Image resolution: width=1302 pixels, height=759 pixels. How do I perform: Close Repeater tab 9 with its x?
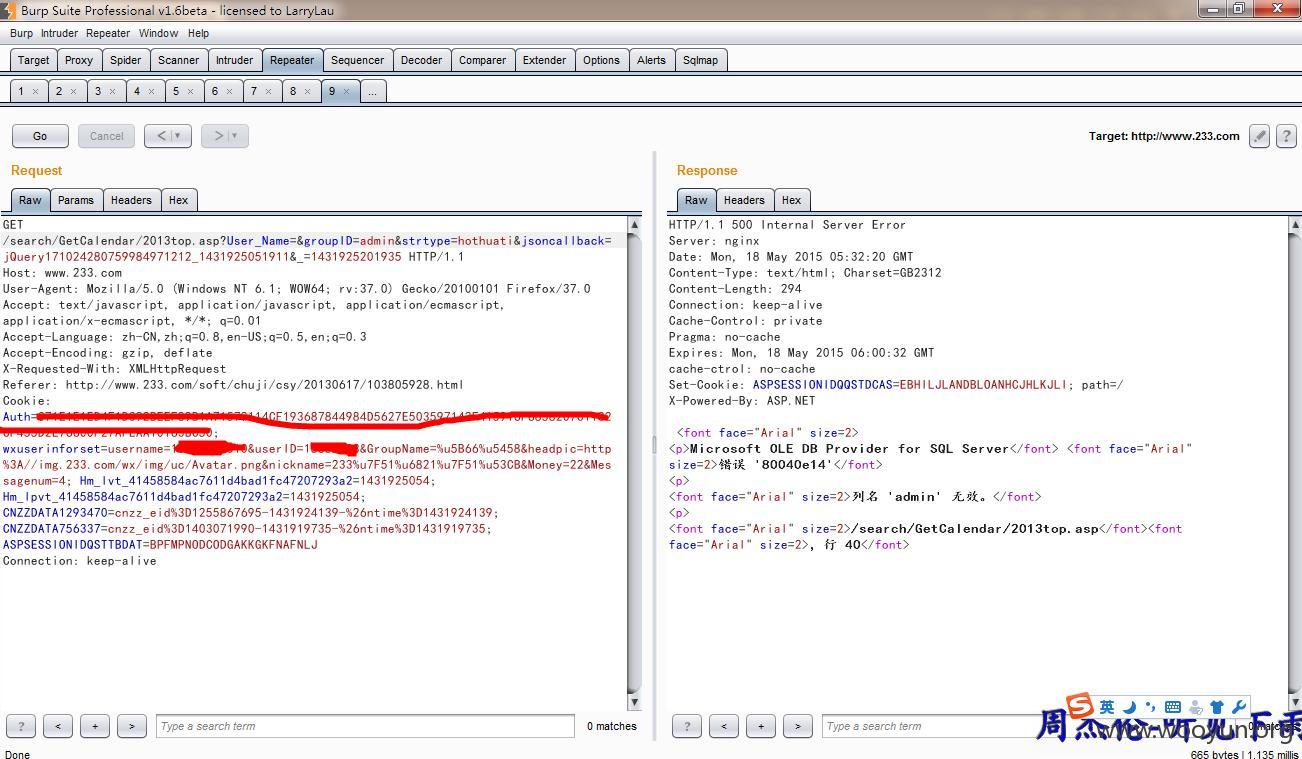pos(346,91)
